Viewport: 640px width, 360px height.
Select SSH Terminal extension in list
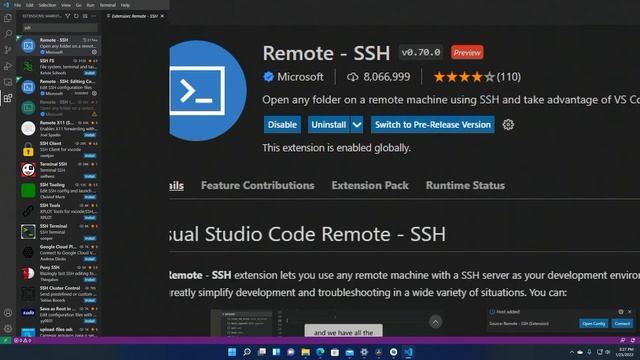coord(59,232)
